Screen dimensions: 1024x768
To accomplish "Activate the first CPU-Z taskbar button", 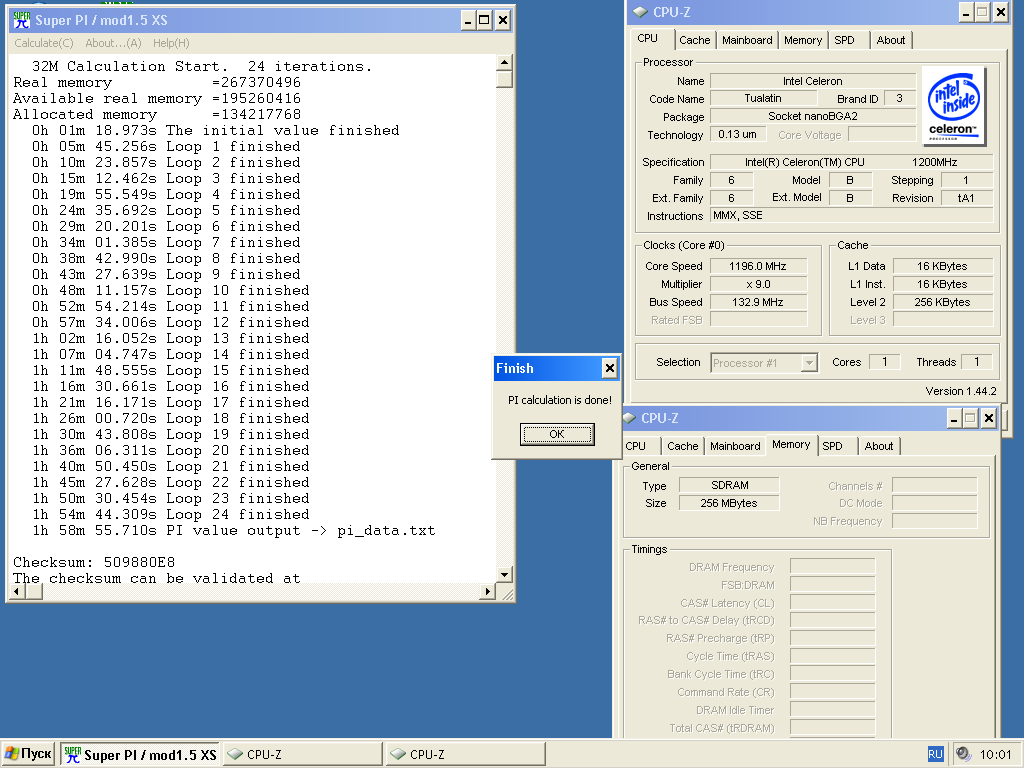I will pyautogui.click(x=303, y=754).
